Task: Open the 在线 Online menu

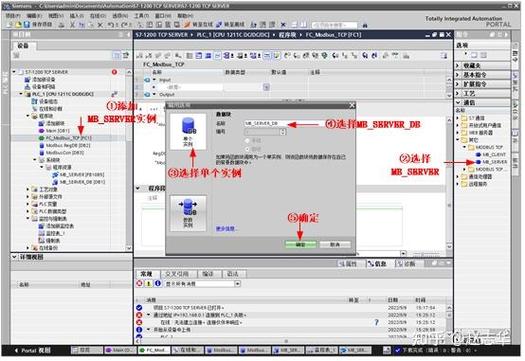Action: click(x=97, y=16)
